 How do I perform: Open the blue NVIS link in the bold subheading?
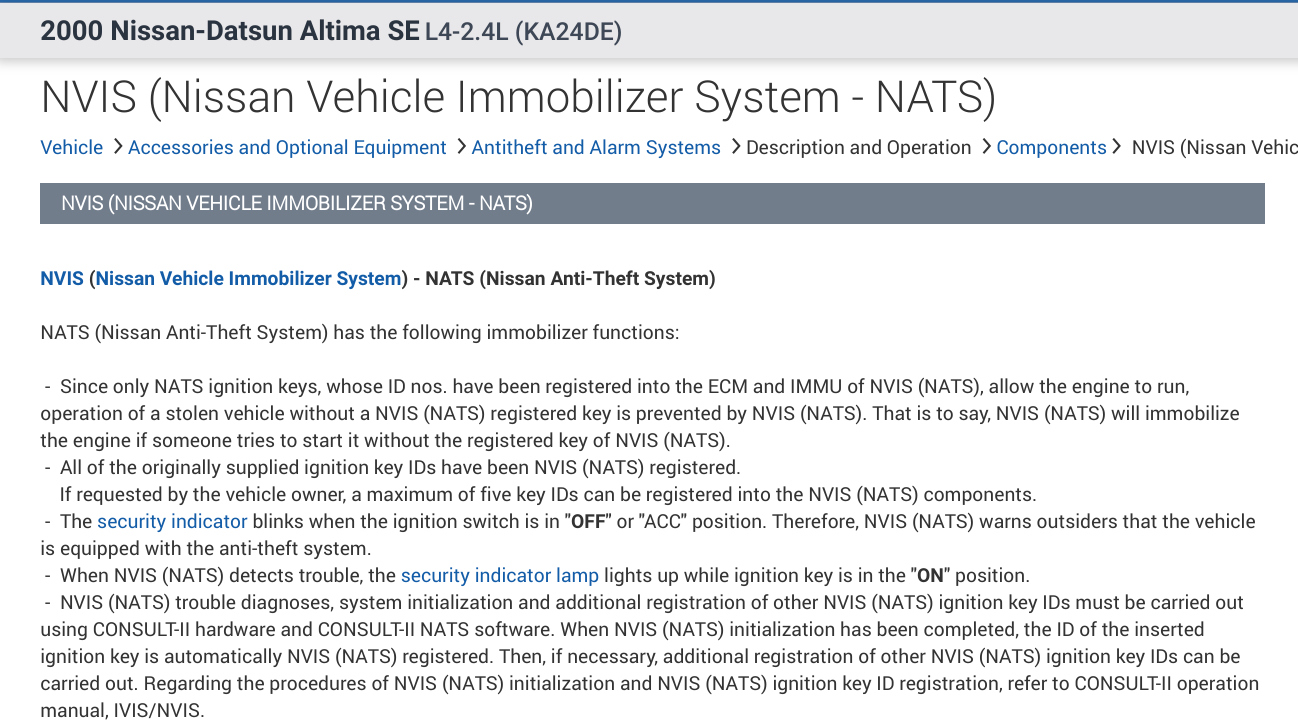coord(62,279)
